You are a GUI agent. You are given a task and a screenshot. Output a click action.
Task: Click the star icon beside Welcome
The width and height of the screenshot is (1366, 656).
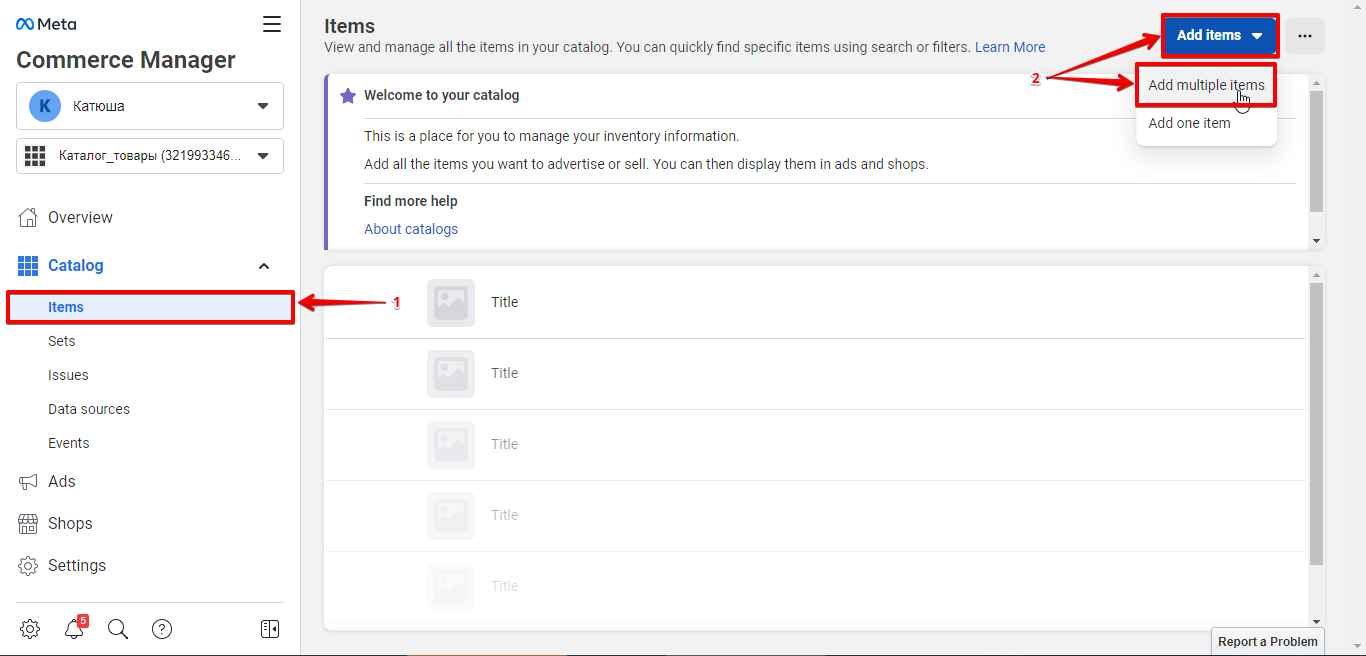[348, 96]
